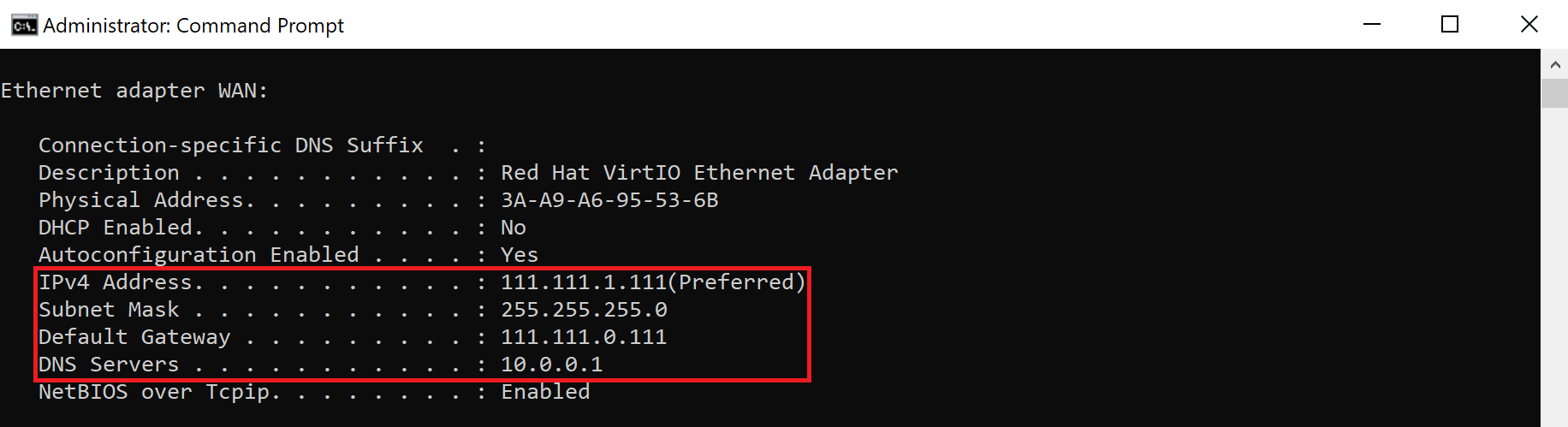This screenshot has height=427, width=1568.
Task: Click the physical address 3A-A9-A6-95-53-6B
Action: pos(609,200)
